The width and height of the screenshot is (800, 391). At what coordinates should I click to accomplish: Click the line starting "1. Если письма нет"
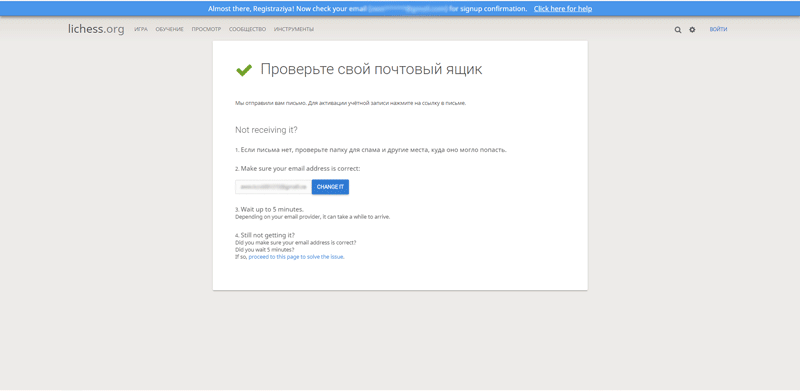371,150
